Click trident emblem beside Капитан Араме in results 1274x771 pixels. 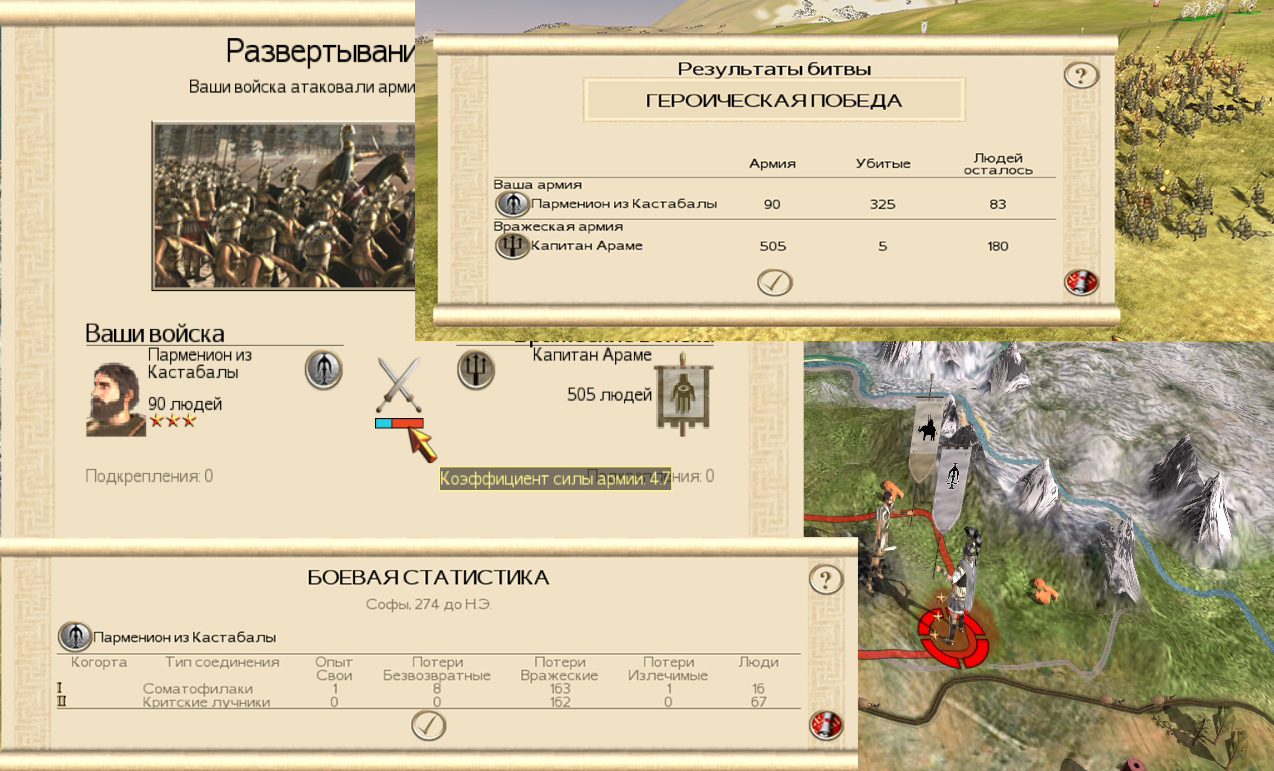coord(513,245)
